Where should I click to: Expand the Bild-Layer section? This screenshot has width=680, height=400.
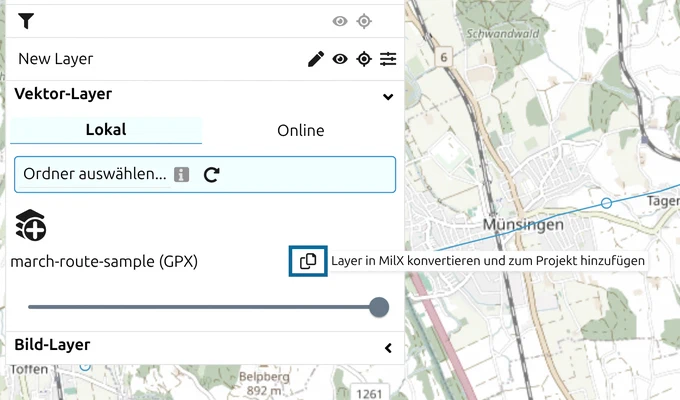pyautogui.click(x=388, y=348)
